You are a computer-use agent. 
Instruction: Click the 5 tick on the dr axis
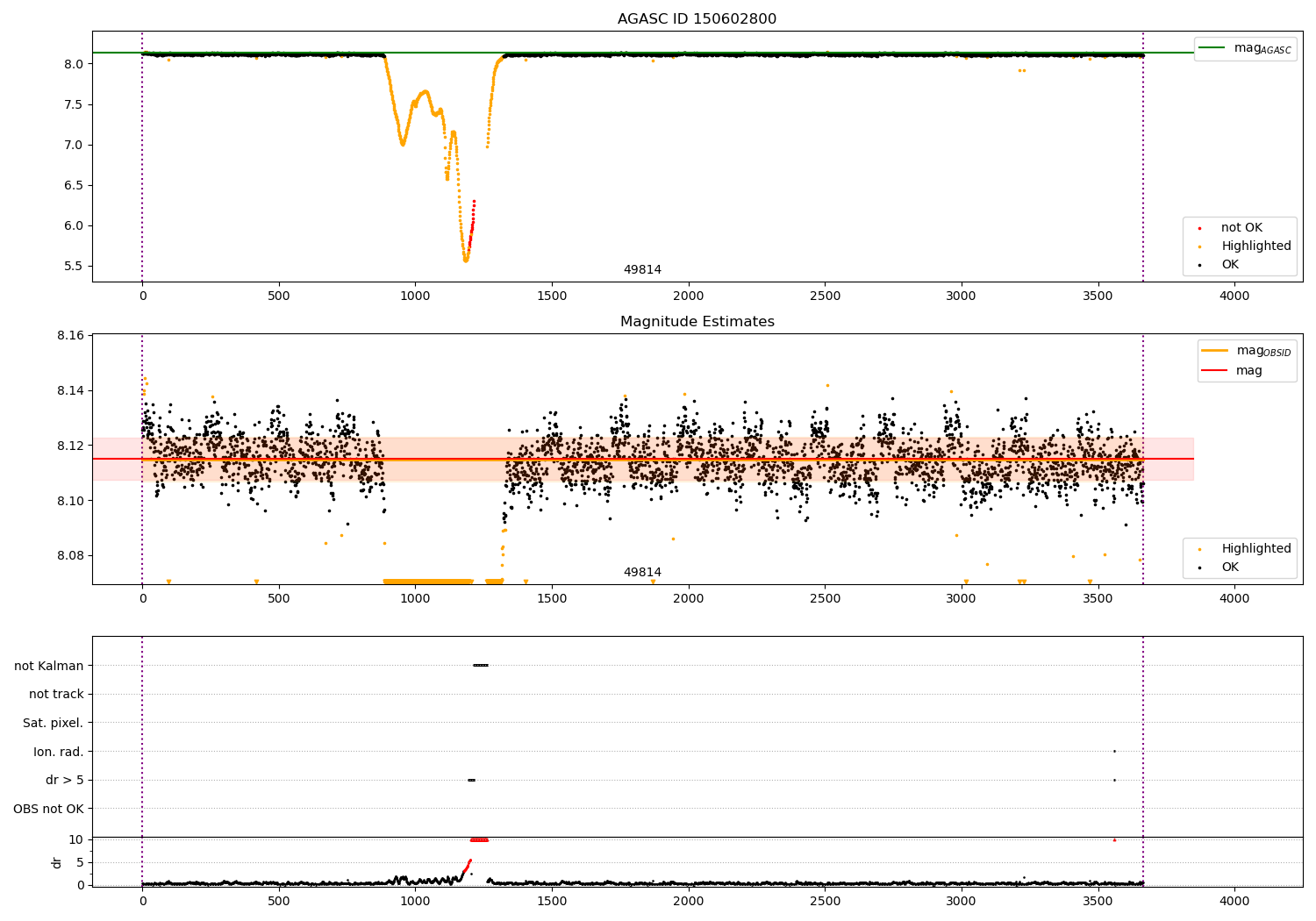click(80, 862)
